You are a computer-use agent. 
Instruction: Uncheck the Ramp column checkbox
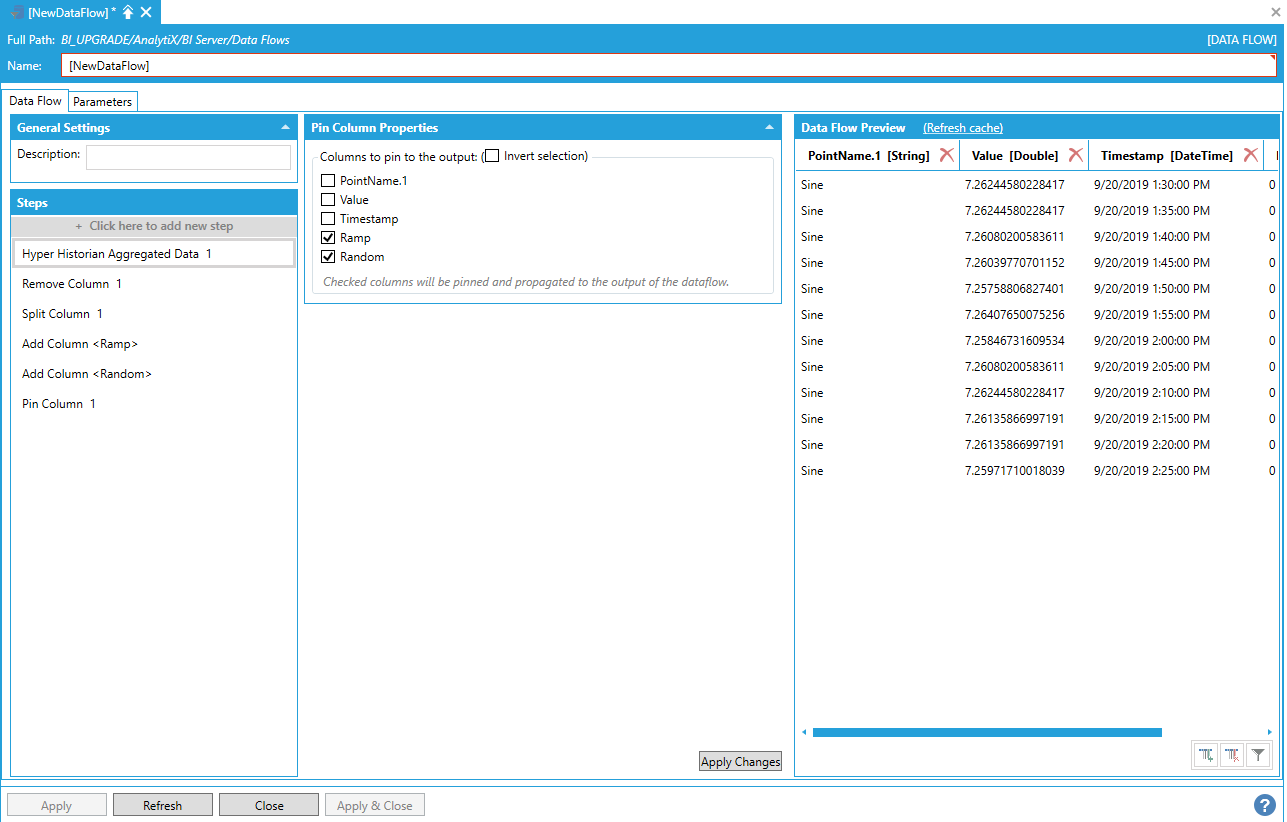point(328,238)
